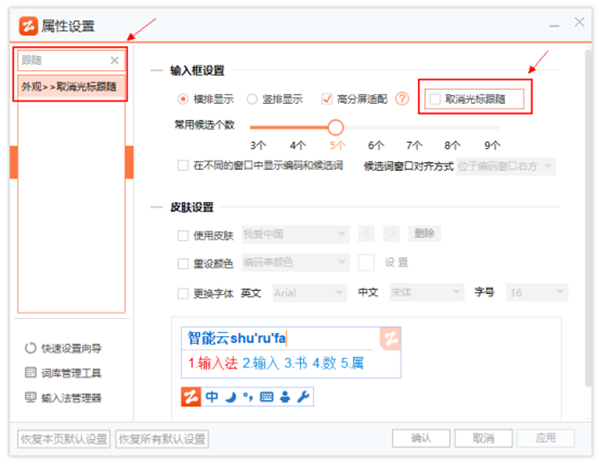
Task: Click candidate 2.输入 in preview
Action: pos(261,363)
